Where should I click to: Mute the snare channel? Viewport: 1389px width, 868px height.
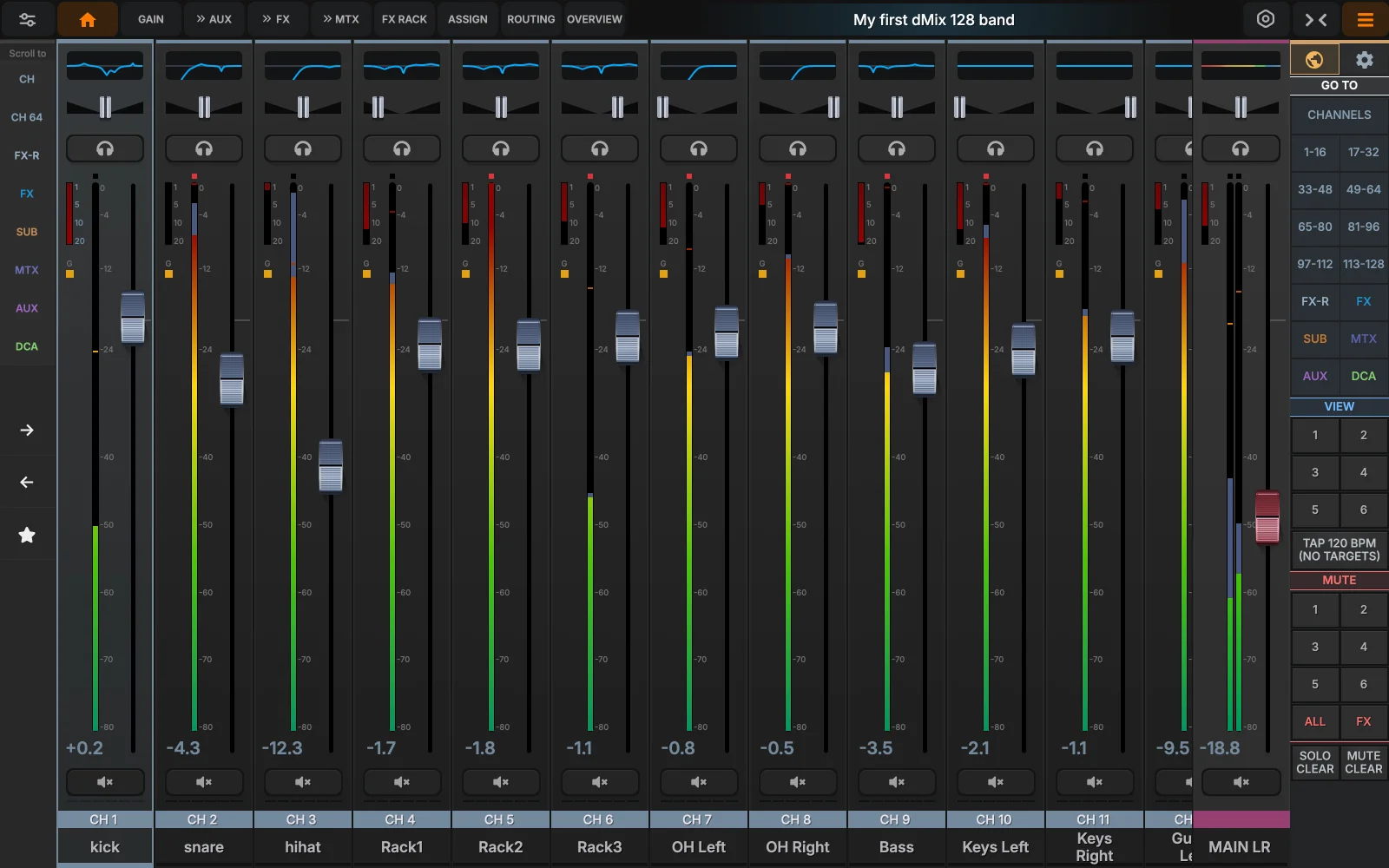tap(204, 782)
